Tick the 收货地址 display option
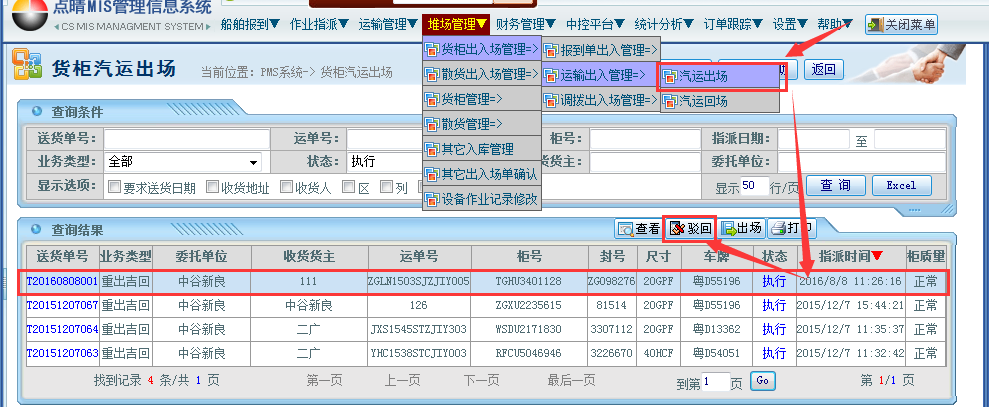 213,187
